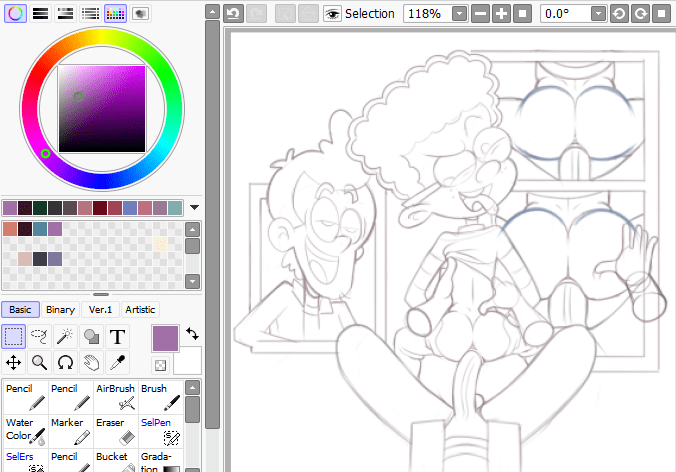The width and height of the screenshot is (676, 472).
Task: Rotate canvas counterclockwise
Action: pos(619,14)
